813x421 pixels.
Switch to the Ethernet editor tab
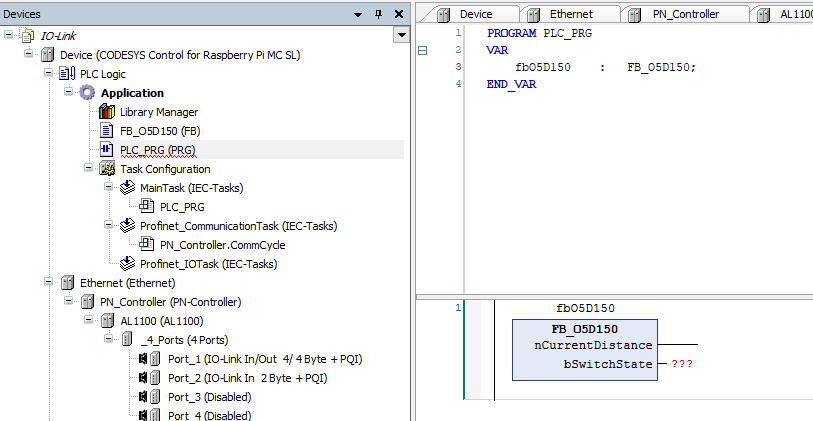tap(570, 14)
